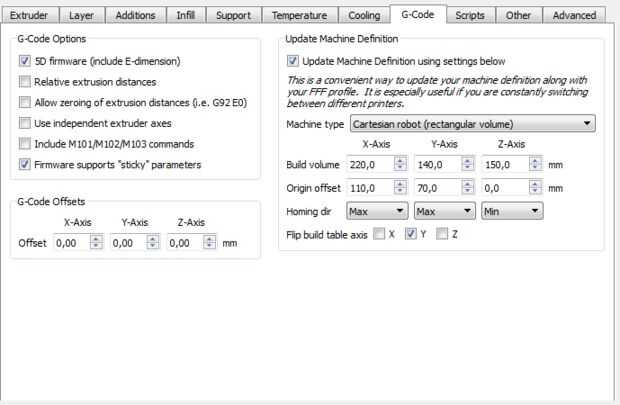Enable Allow zeroing of extrusion distances
This screenshot has width=620, height=405.
[x=25, y=102]
